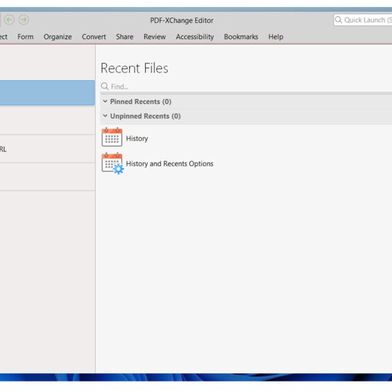Image resolution: width=392 pixels, height=392 pixels.
Task: Open the Help menu
Action: (276, 37)
